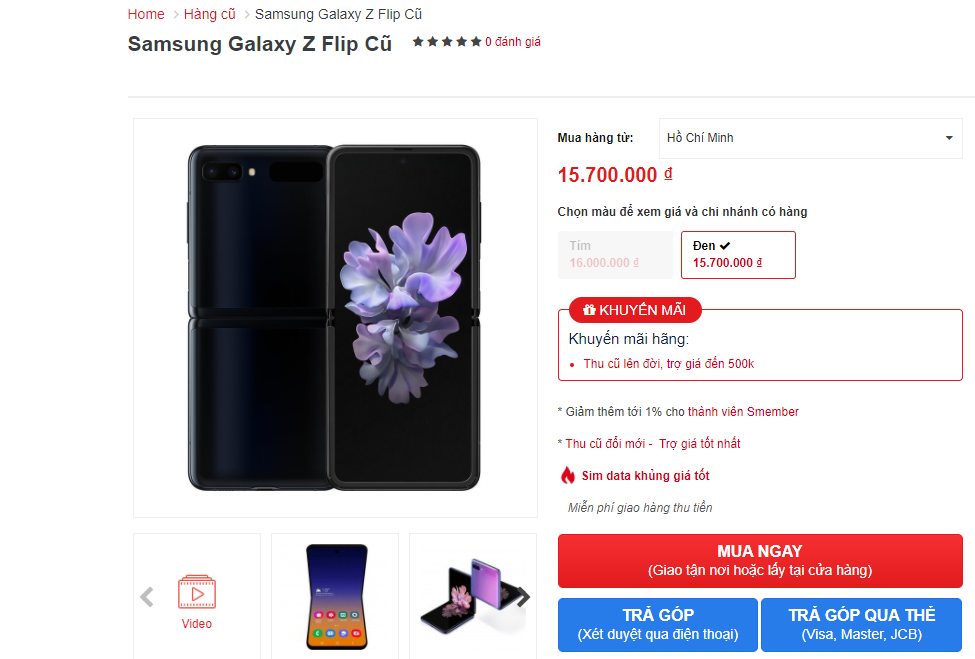Click the star rating icons
The height and width of the screenshot is (659, 975).
pyautogui.click(x=447, y=42)
